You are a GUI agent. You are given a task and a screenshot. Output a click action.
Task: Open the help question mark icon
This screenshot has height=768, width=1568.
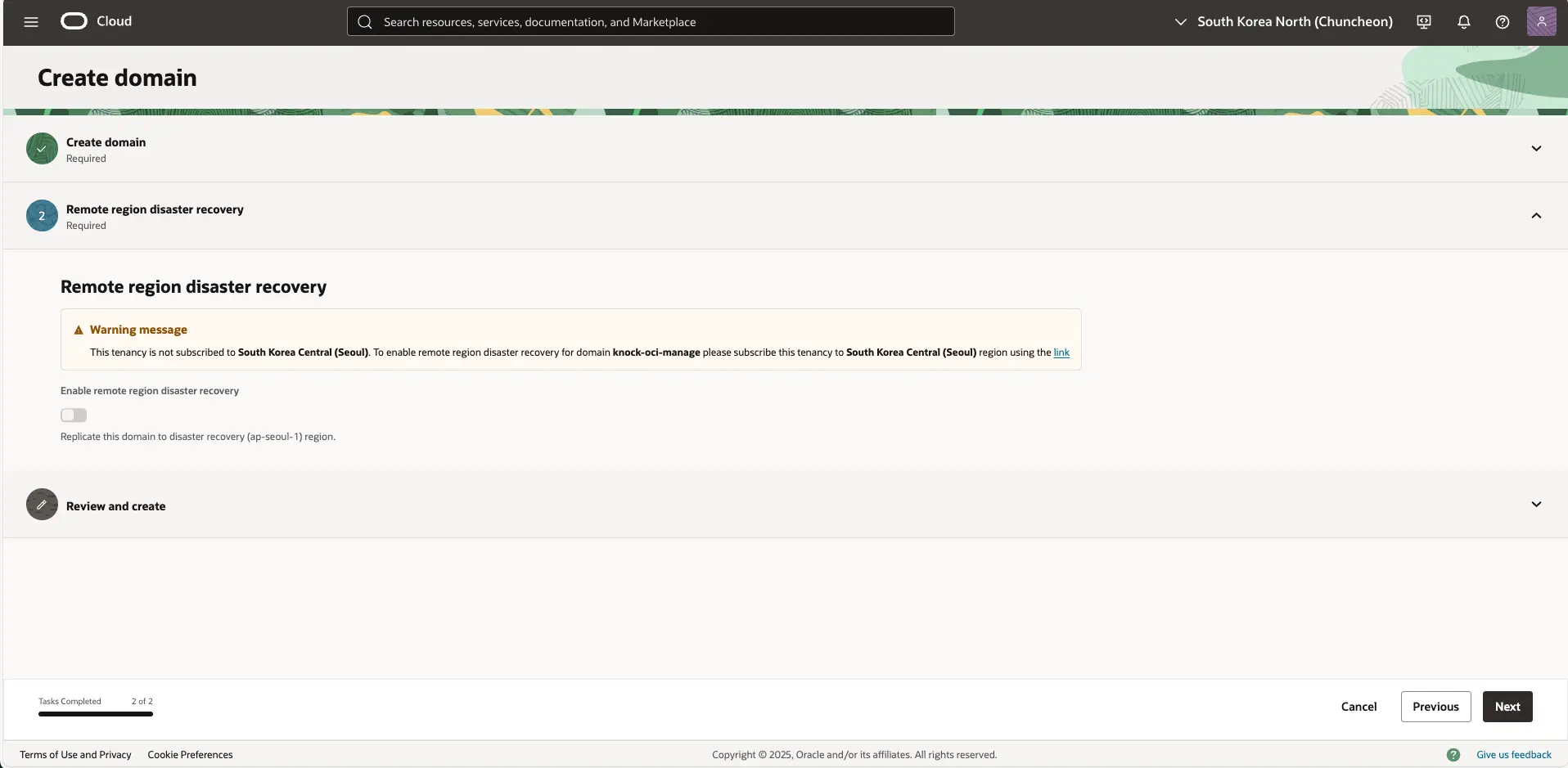click(1503, 22)
